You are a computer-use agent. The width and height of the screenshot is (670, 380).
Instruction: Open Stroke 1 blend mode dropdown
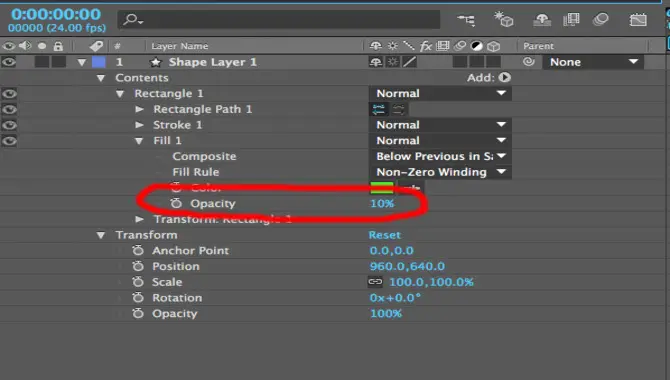[x=441, y=125]
